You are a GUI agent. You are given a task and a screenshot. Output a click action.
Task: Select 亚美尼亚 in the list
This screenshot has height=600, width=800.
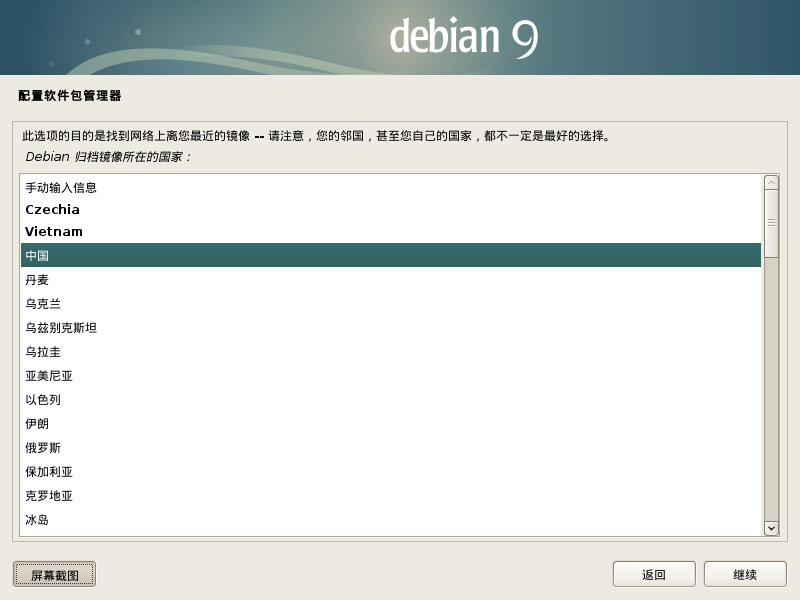391,376
